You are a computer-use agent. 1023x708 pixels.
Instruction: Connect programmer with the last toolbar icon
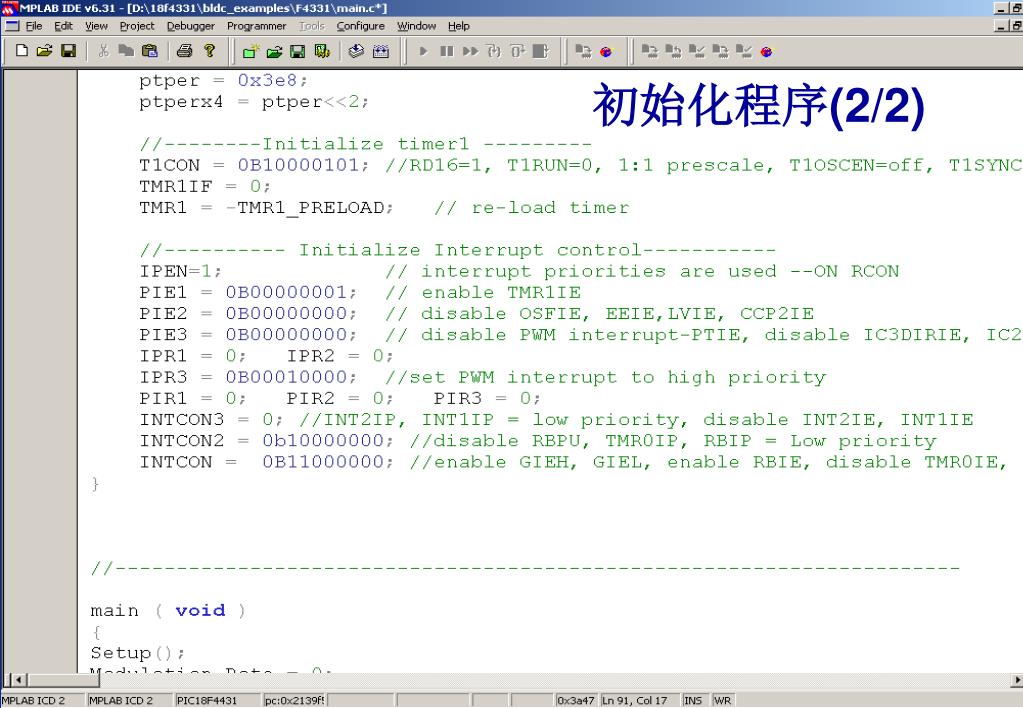coord(767,52)
